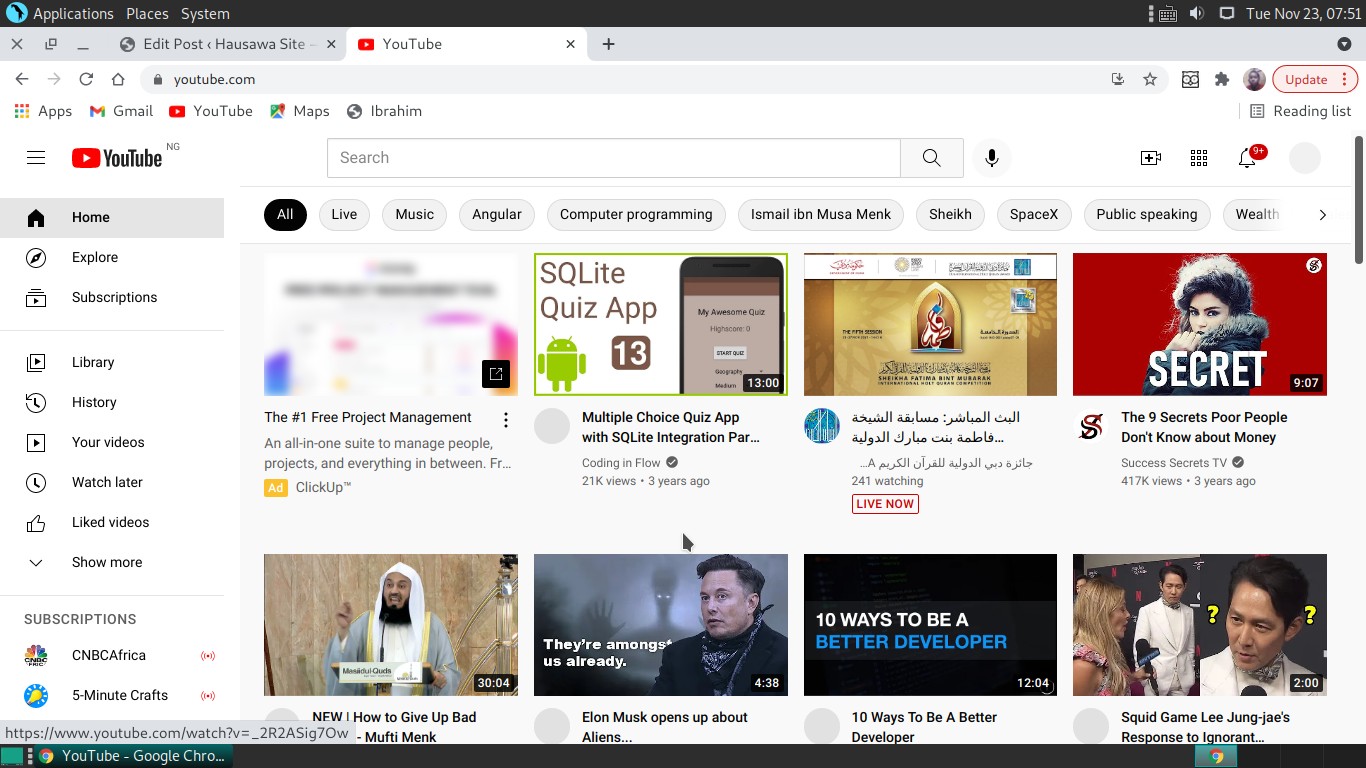Open Success Secrets TV channel avatar
The width and height of the screenshot is (1366, 768).
(x=1091, y=426)
